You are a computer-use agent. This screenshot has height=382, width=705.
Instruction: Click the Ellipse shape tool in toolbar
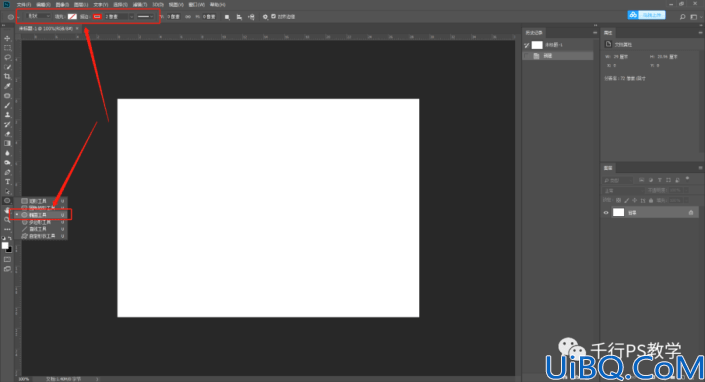7,201
